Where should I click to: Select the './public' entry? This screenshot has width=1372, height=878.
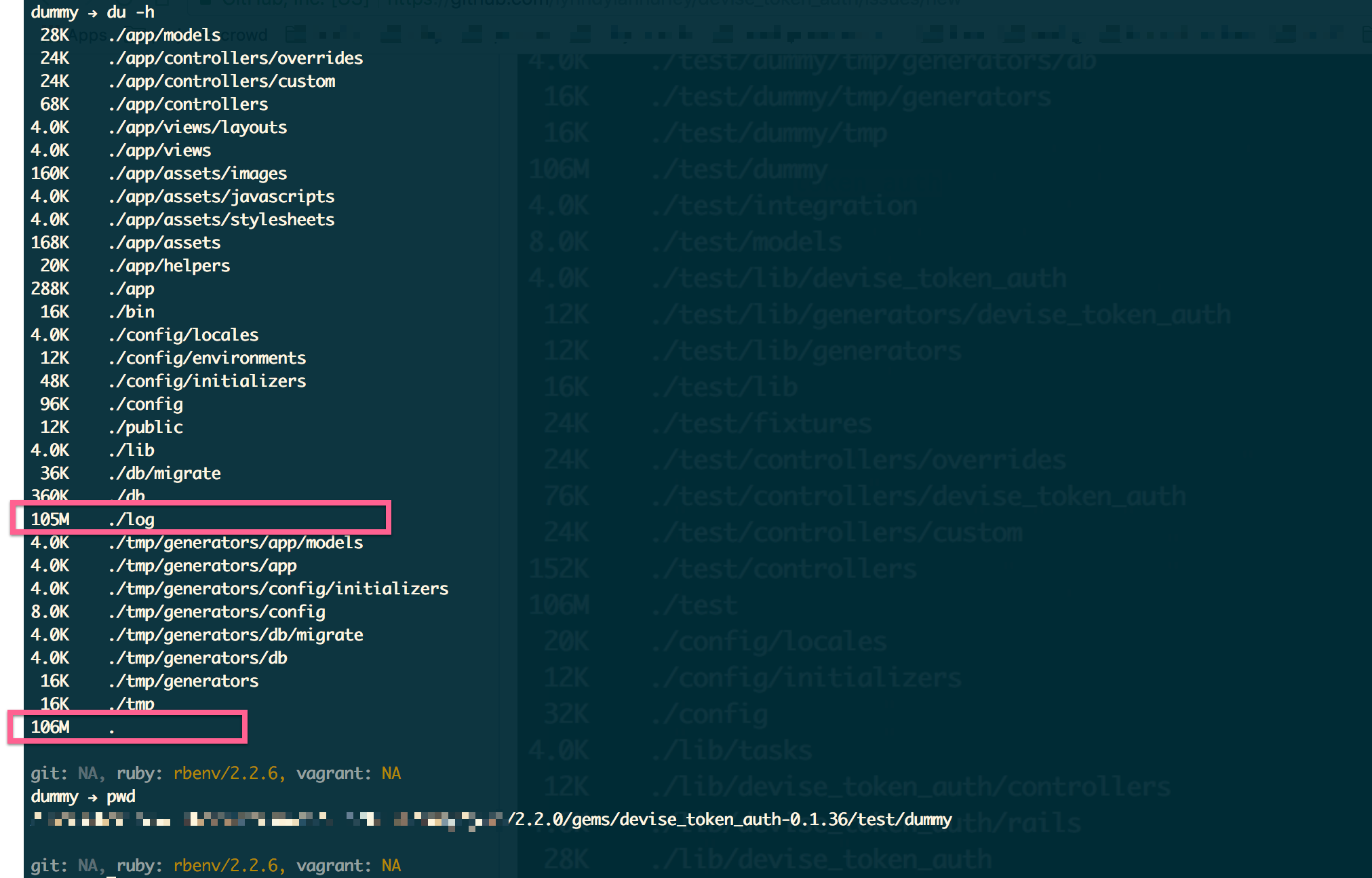coord(145,427)
